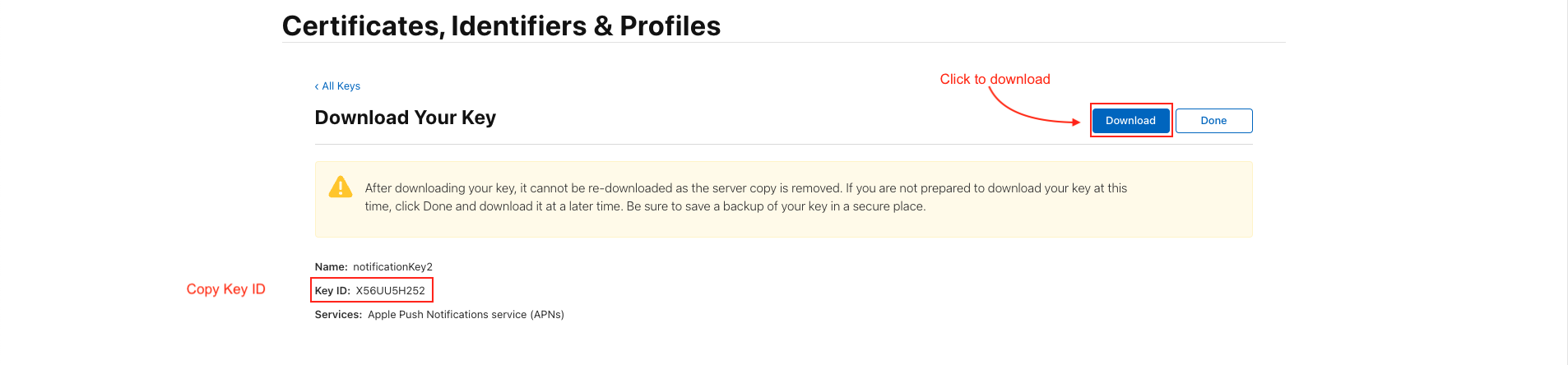Go back via All Keys link

pyautogui.click(x=341, y=86)
